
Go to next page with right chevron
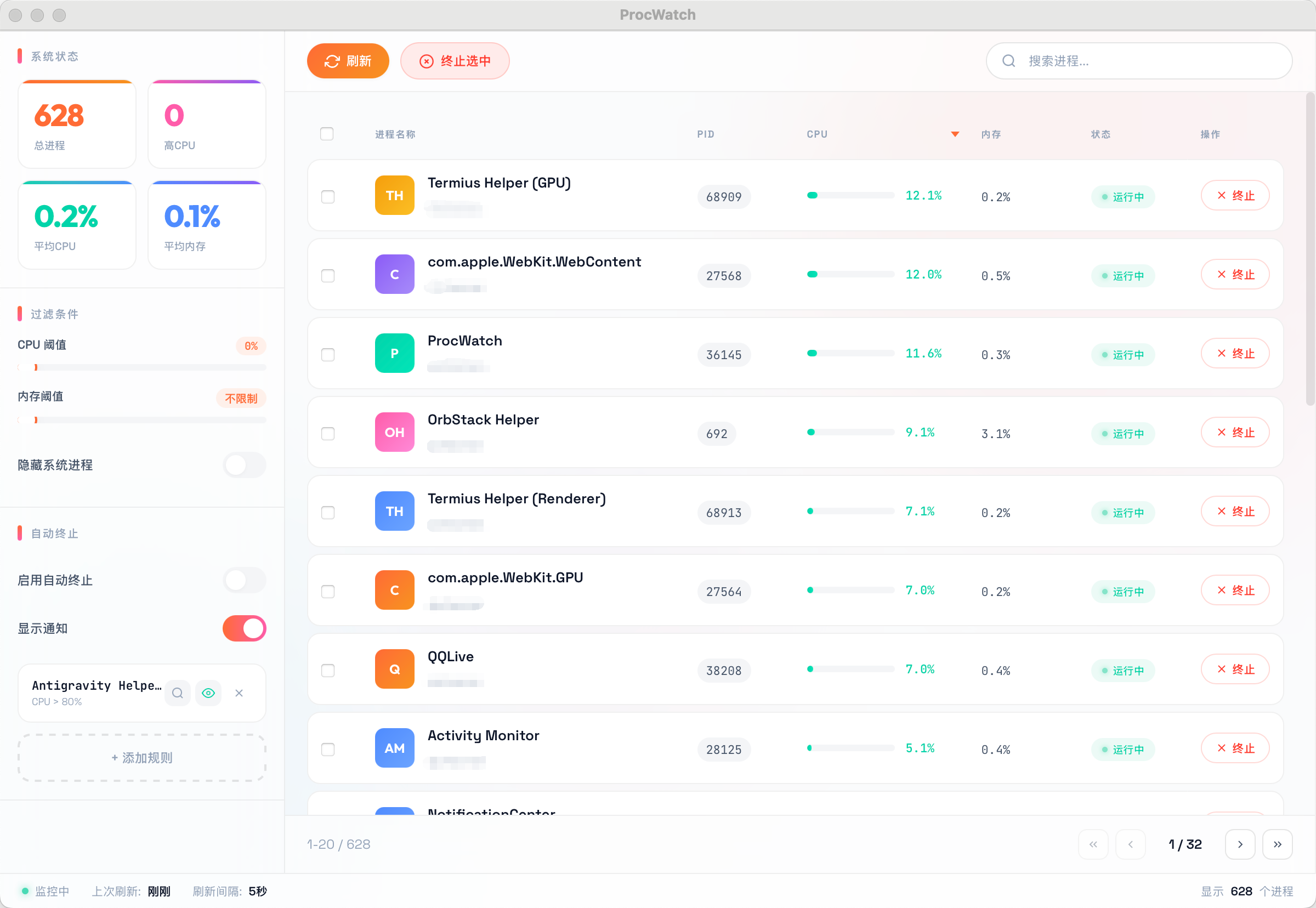1240,844
